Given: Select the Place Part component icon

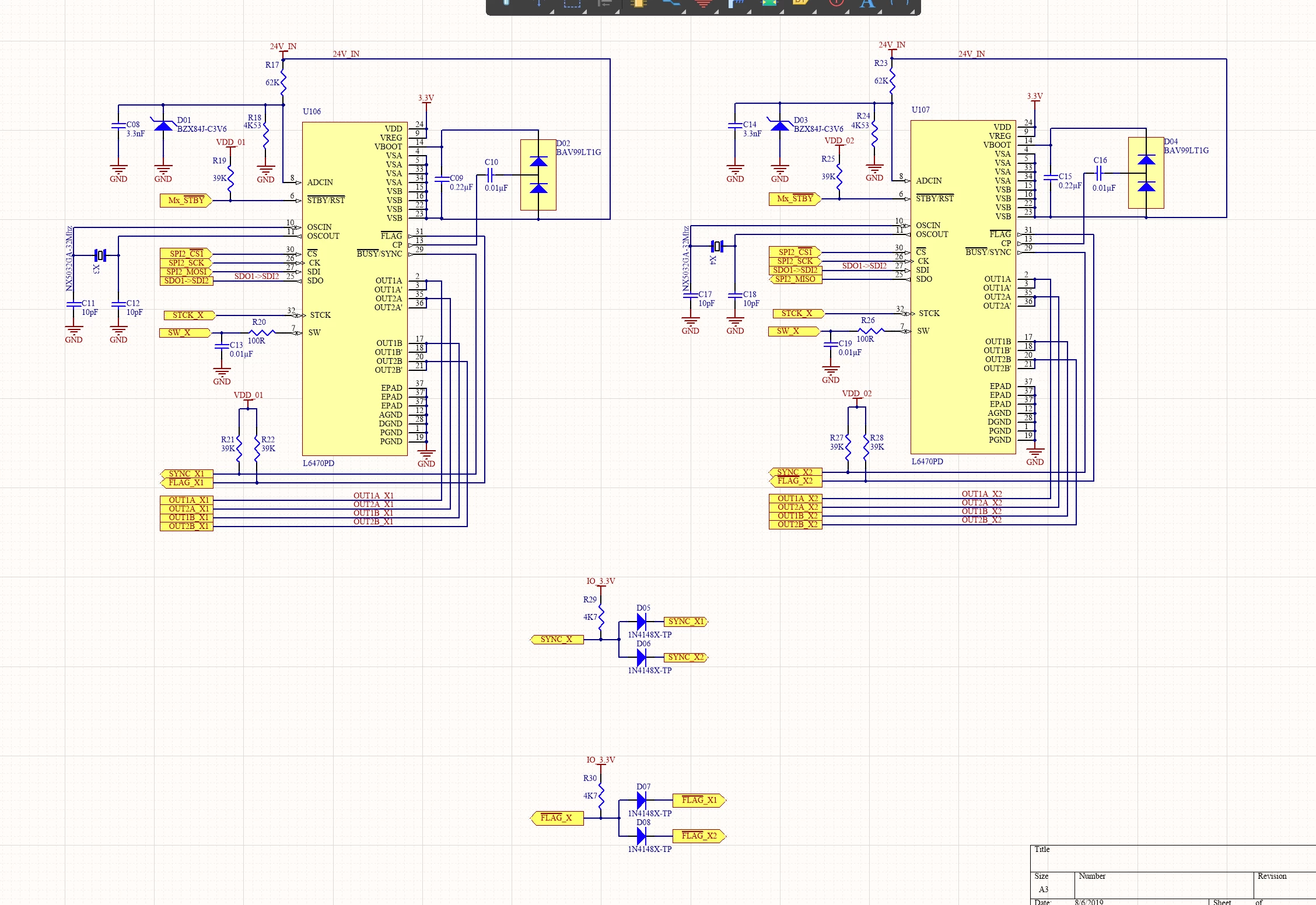Looking at the screenshot, I should (638, 3).
